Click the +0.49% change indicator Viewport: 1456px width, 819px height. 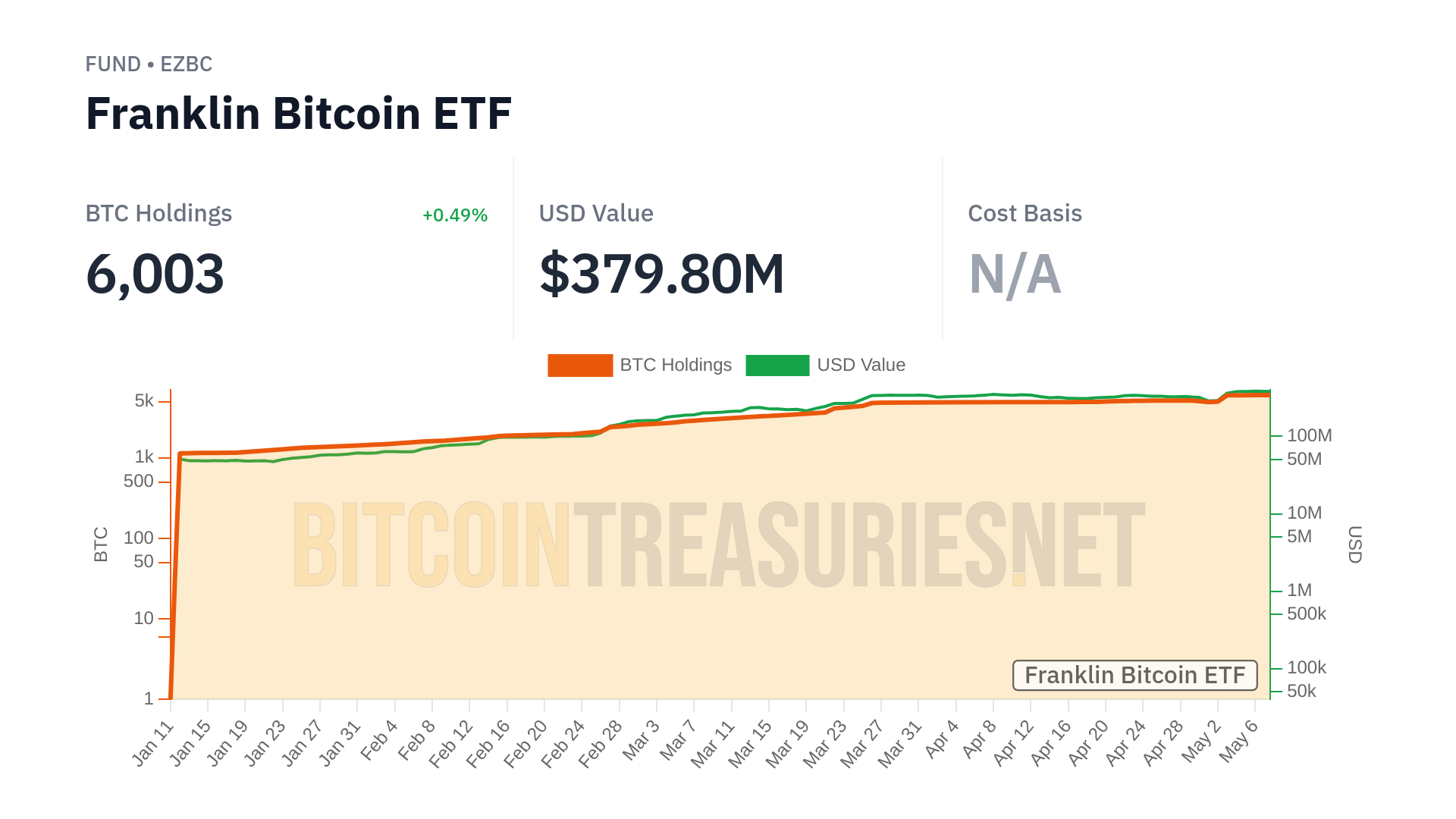click(454, 215)
